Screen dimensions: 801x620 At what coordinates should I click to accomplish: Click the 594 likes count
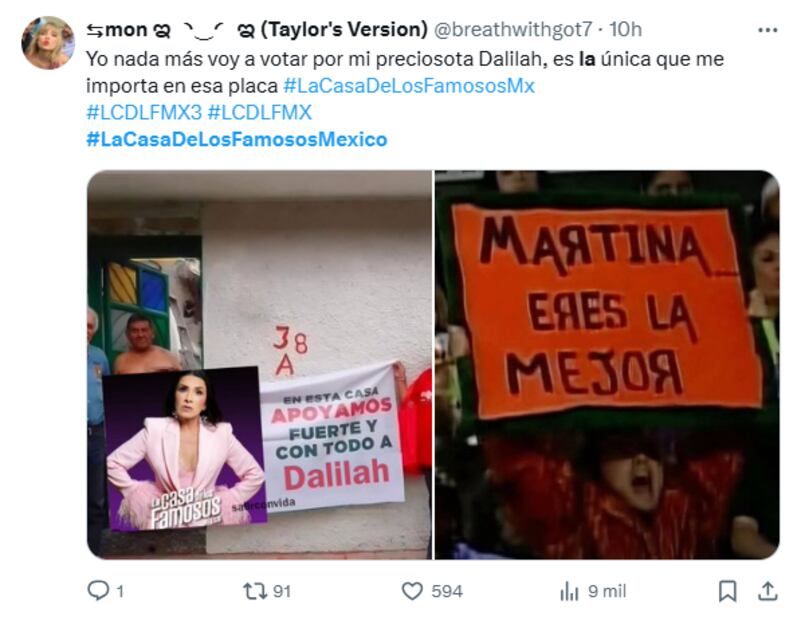click(x=447, y=591)
